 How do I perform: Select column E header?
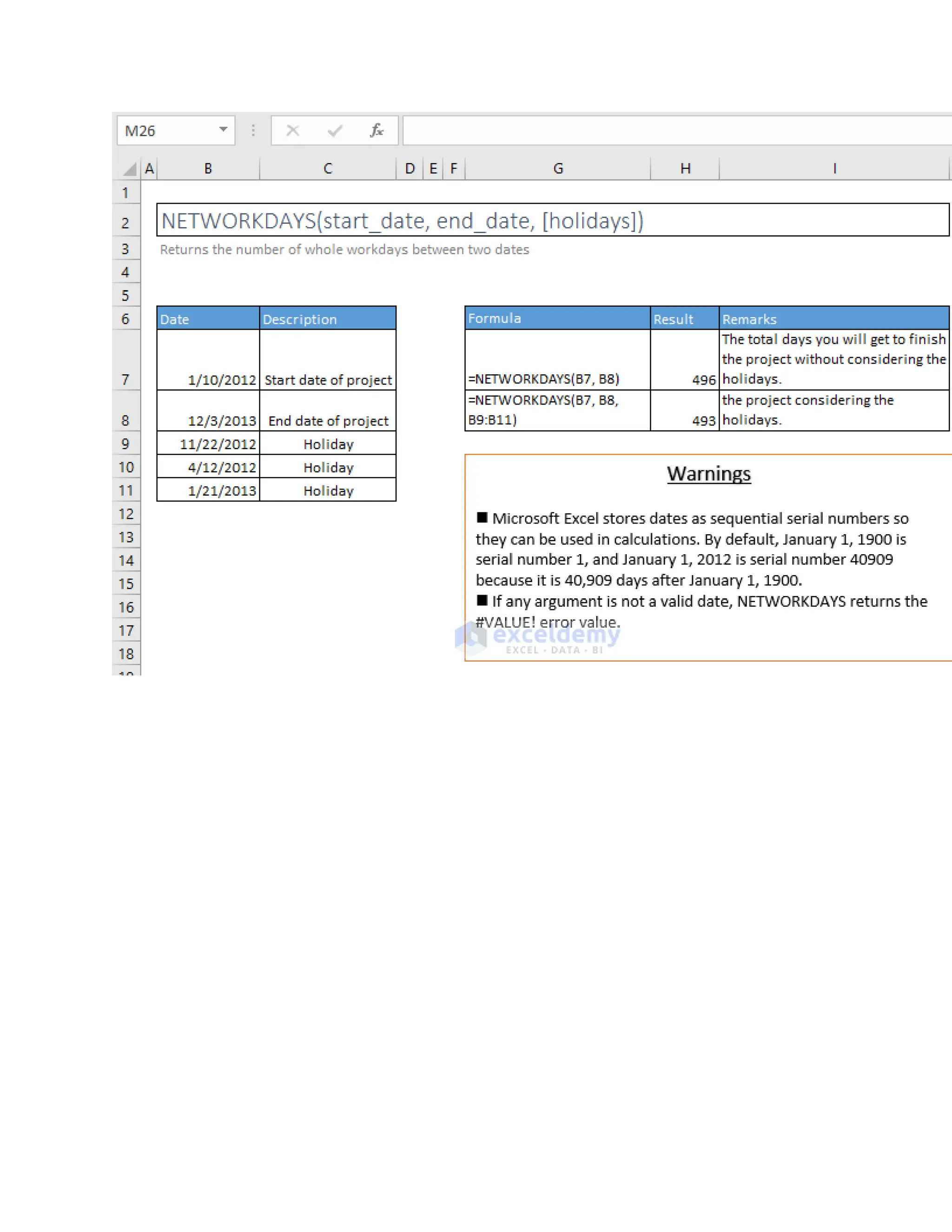coord(433,169)
